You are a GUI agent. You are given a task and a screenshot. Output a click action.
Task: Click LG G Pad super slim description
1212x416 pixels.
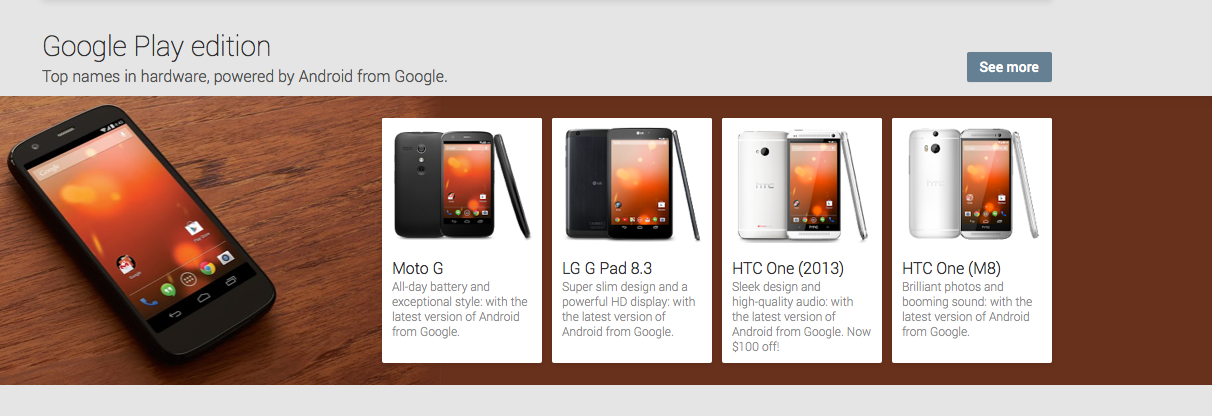629,309
